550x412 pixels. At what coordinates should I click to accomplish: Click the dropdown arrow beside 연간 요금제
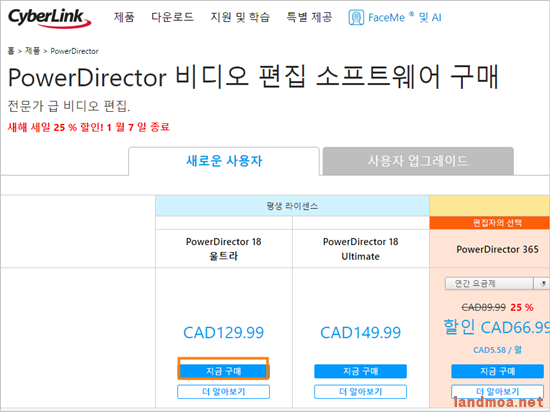542,283
